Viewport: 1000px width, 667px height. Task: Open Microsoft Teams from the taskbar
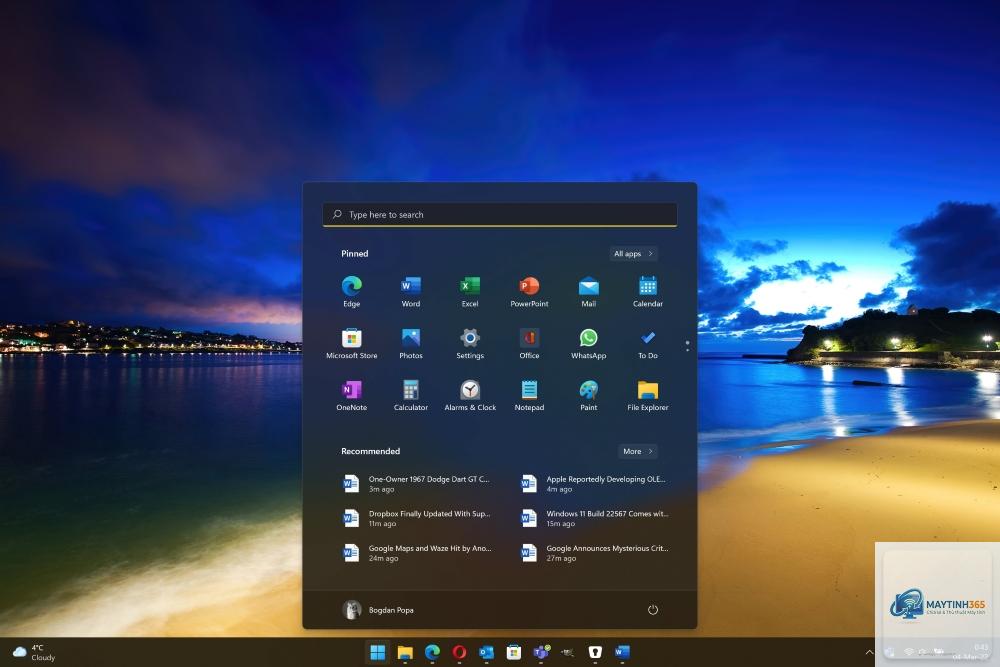click(x=541, y=652)
